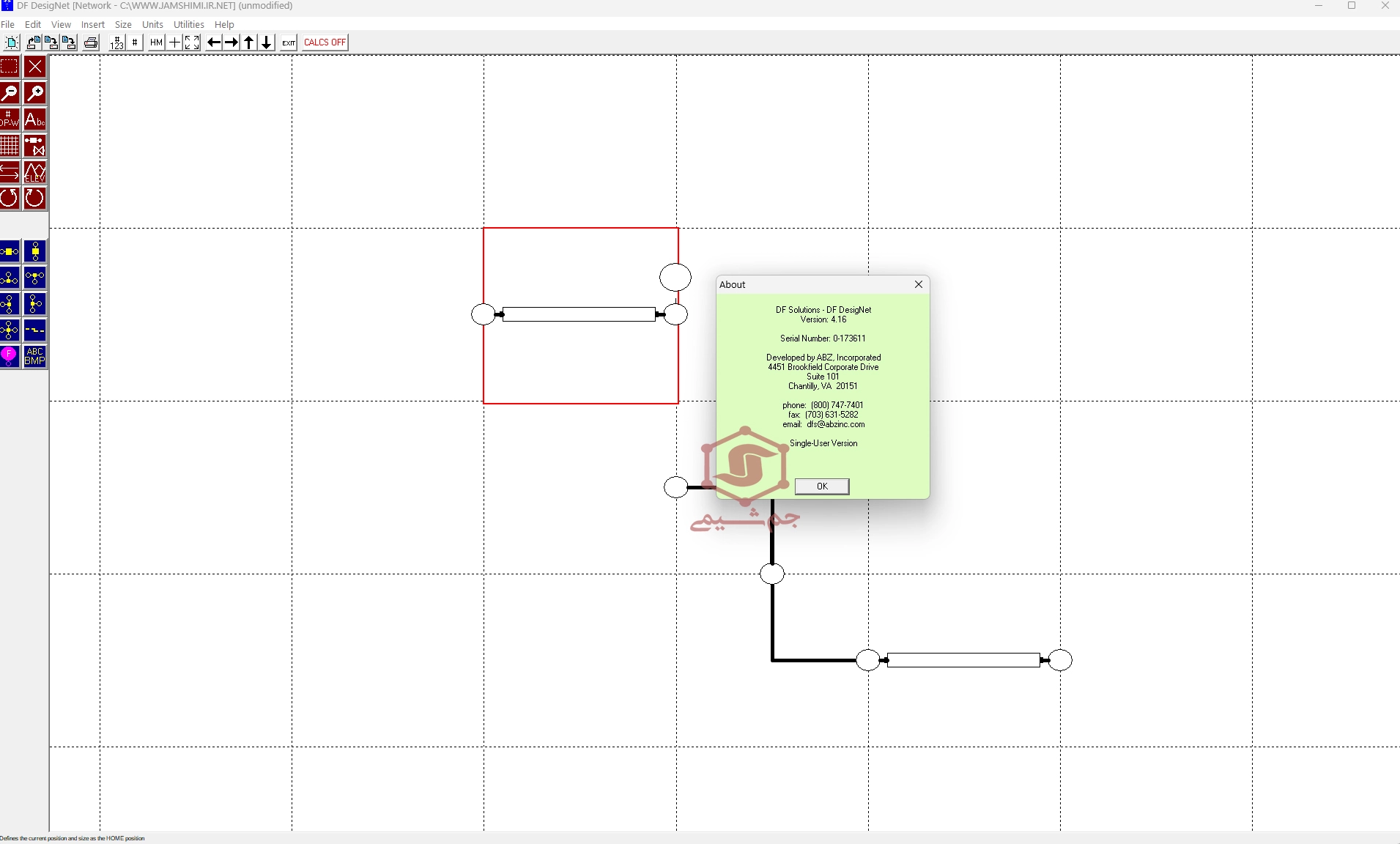Click the ELEV elevation profile tool

[34, 172]
